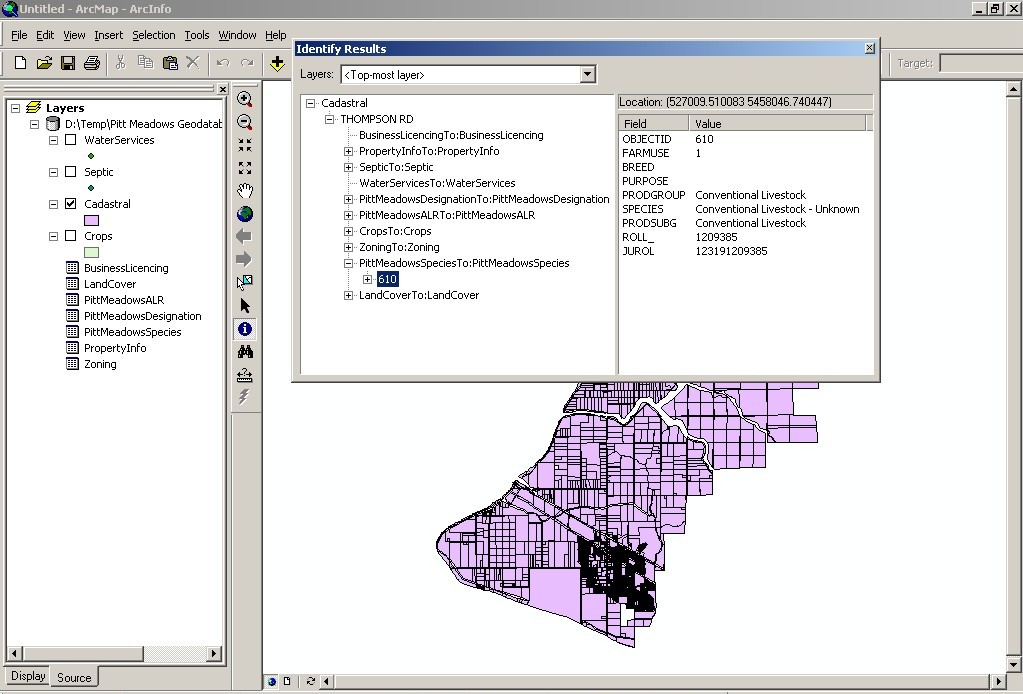The height and width of the screenshot is (694, 1023).
Task: Click the Field column header
Action: (654, 124)
